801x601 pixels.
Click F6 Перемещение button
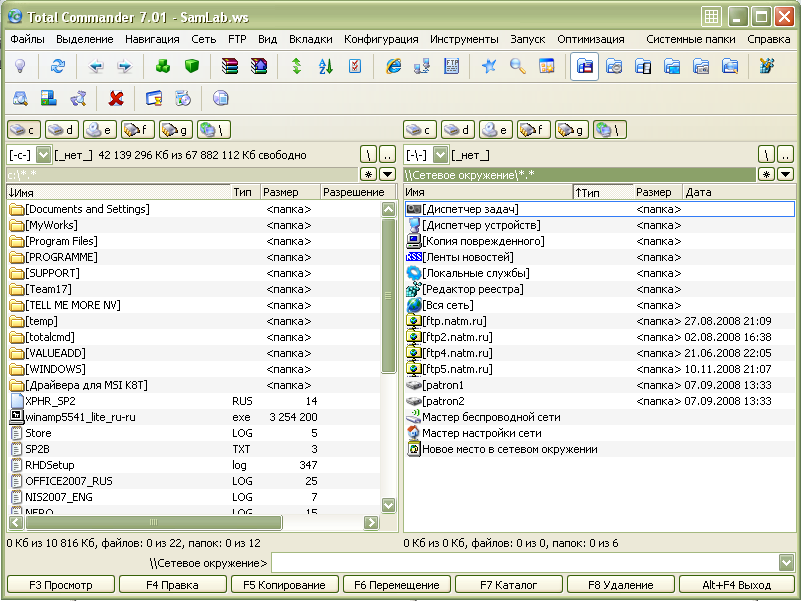coord(397,585)
